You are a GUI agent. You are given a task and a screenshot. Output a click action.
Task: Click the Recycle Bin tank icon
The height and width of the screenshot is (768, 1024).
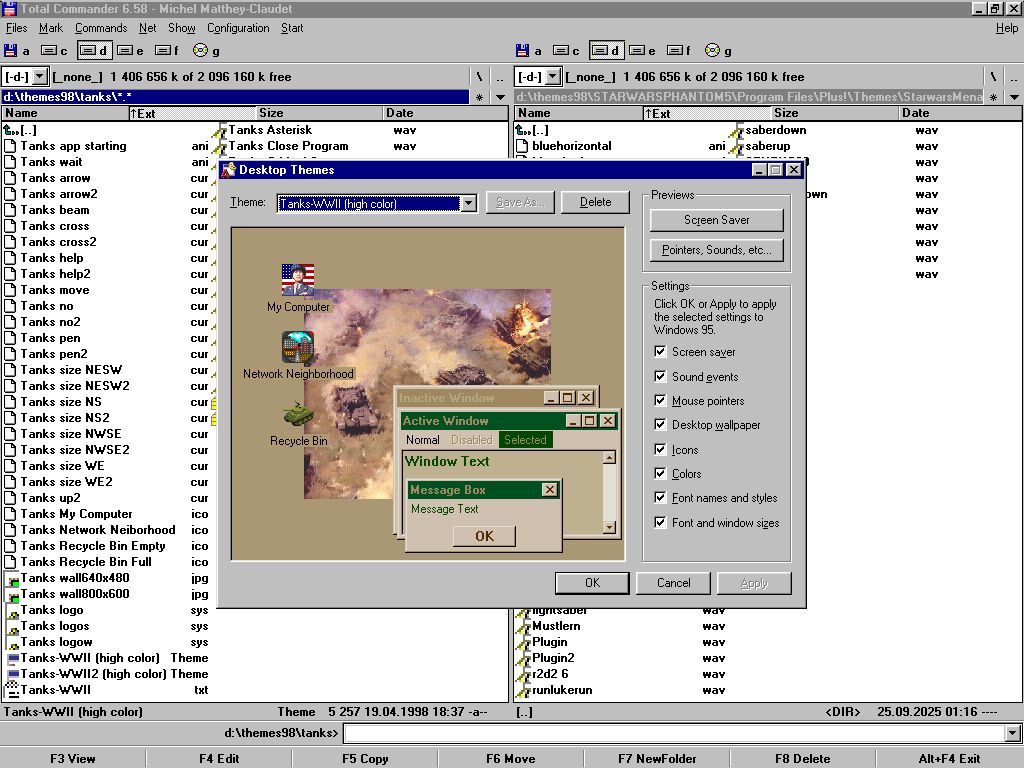[x=298, y=414]
